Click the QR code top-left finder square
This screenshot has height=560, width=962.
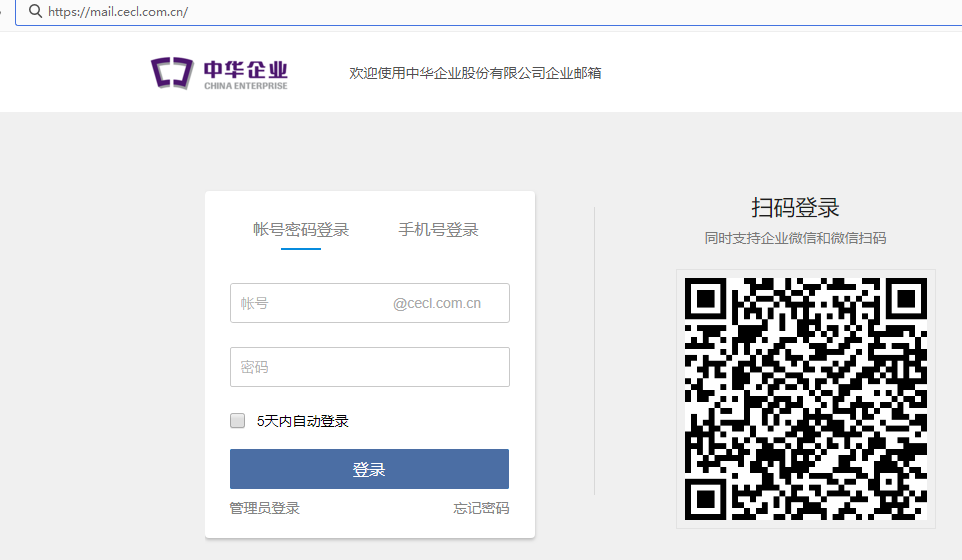point(707,299)
